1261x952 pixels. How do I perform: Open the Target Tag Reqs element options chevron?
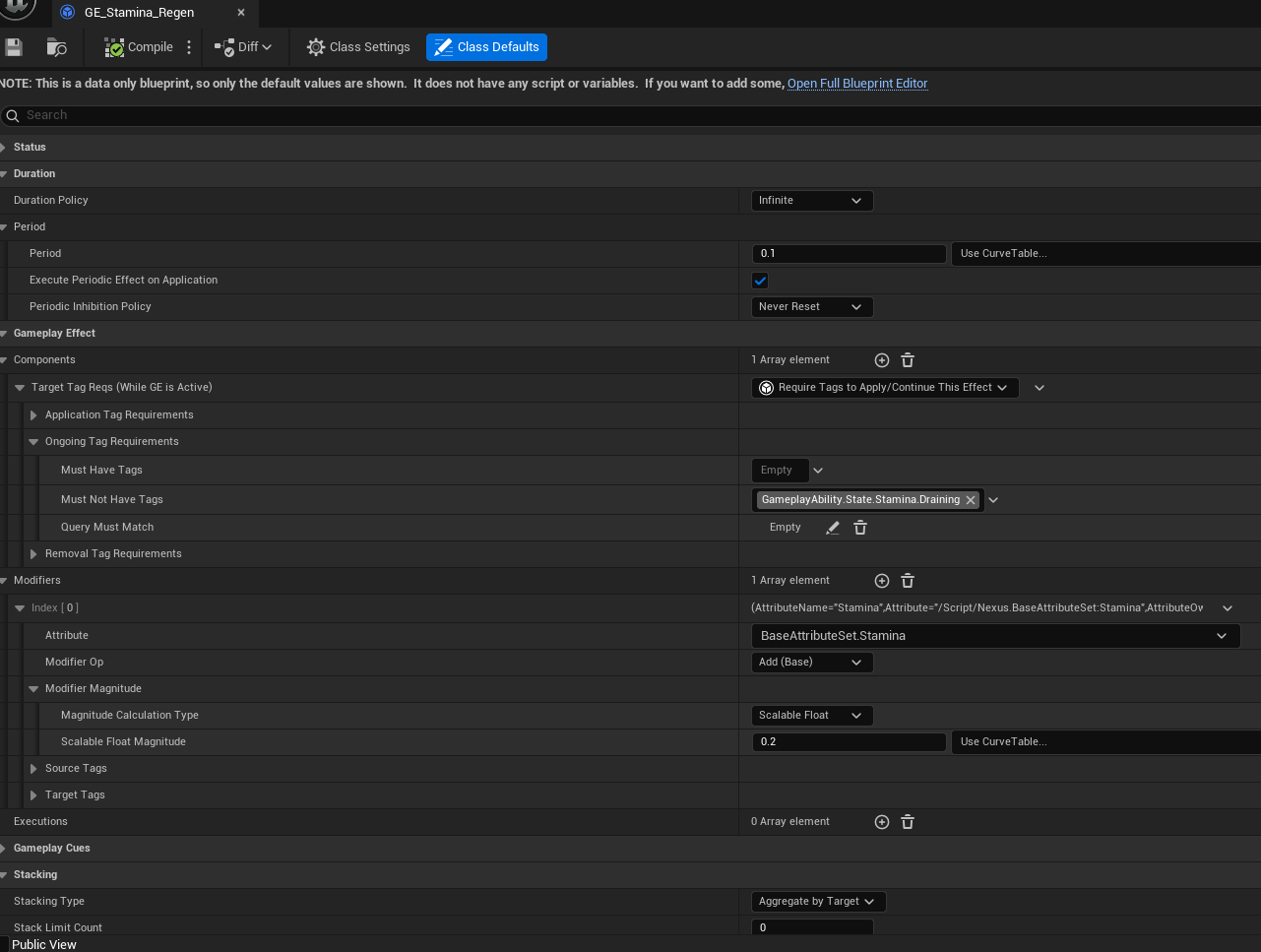pyautogui.click(x=1040, y=388)
